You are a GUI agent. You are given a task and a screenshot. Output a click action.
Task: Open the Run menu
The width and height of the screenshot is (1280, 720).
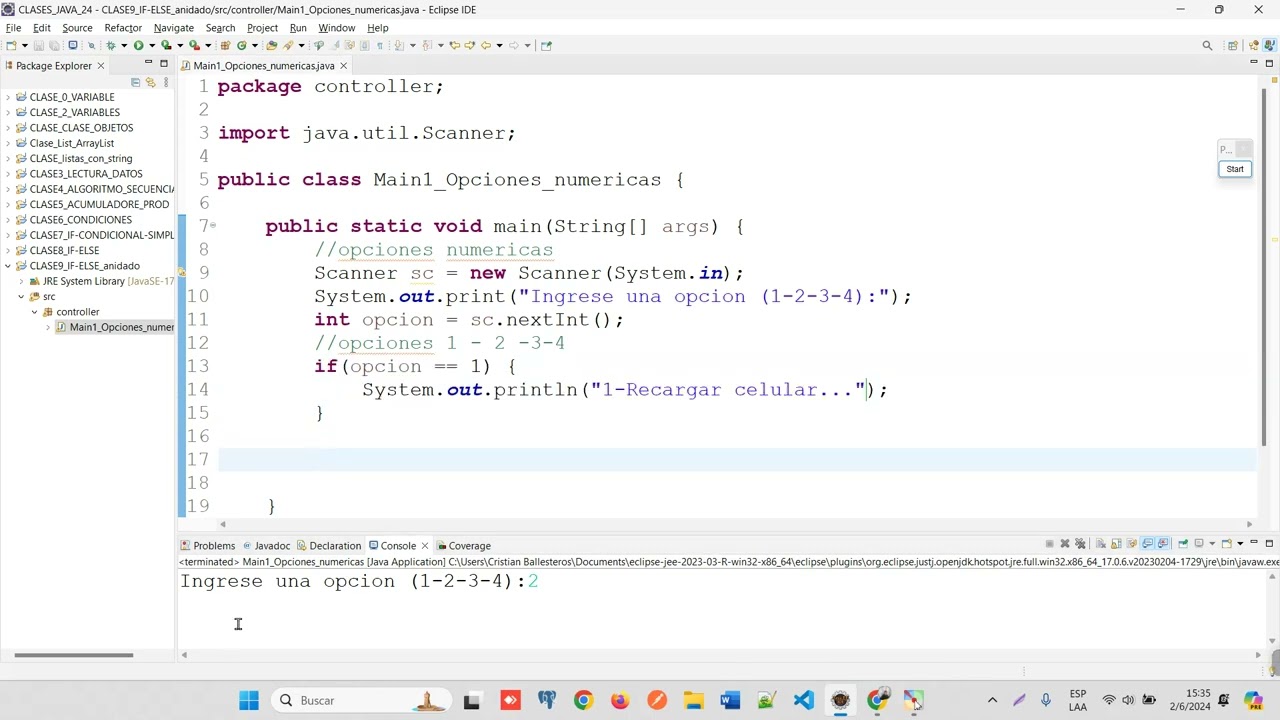pos(298,28)
